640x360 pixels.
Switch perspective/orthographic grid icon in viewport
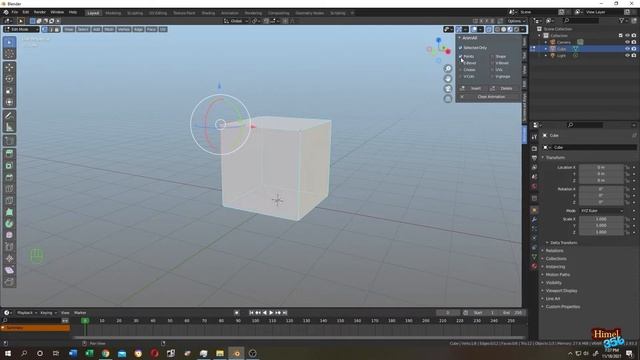pyautogui.click(x=448, y=99)
